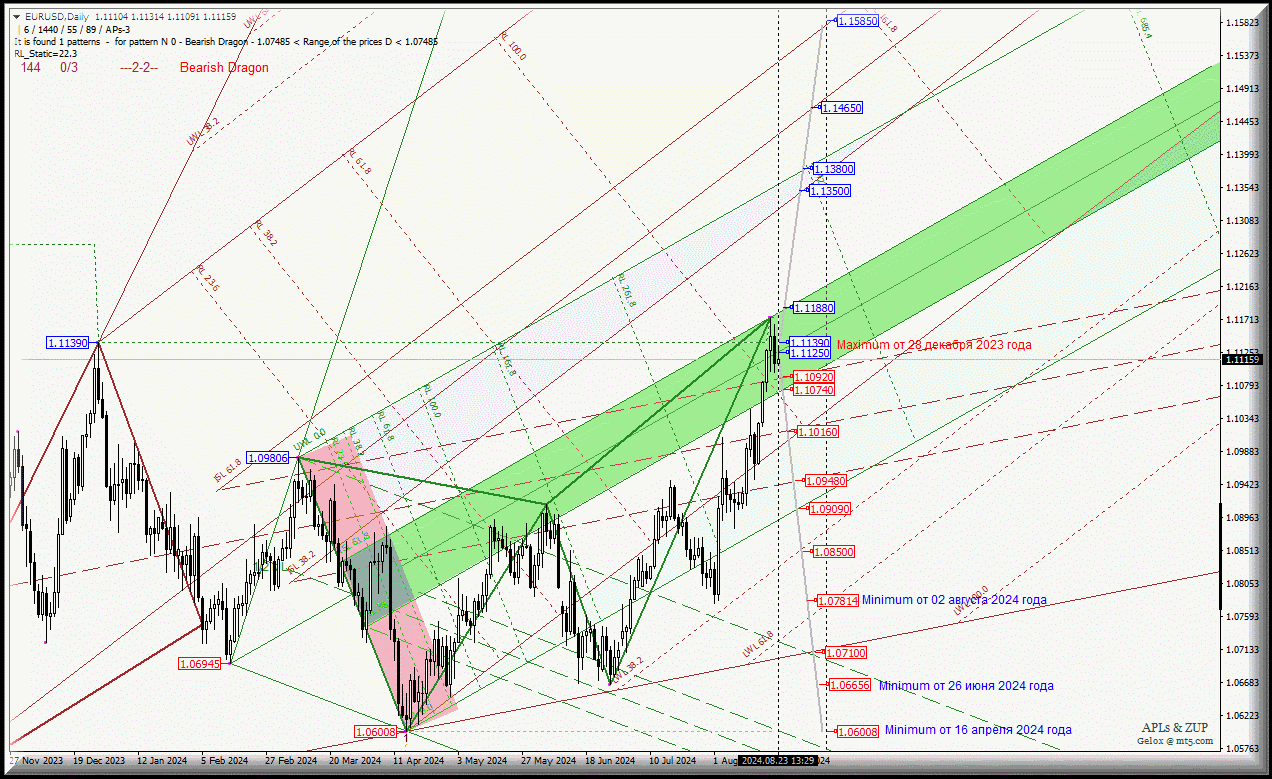Click 'Maximum от 28 декабря 2023 года' text
This screenshot has height=779, width=1272.
click(934, 345)
